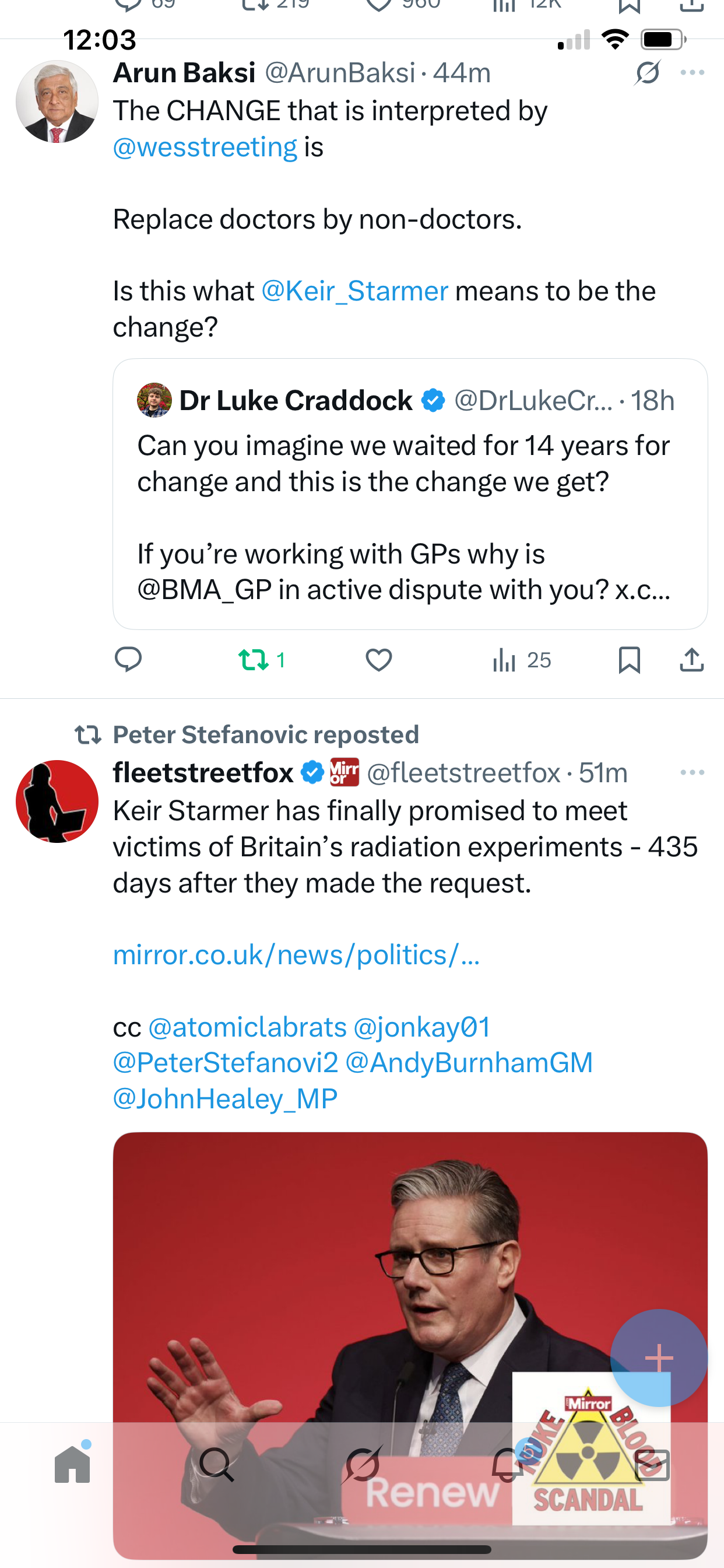Viewport: 724px width, 1568px height.
Task: Share Arun Baksi's tweet
Action: tap(692, 660)
